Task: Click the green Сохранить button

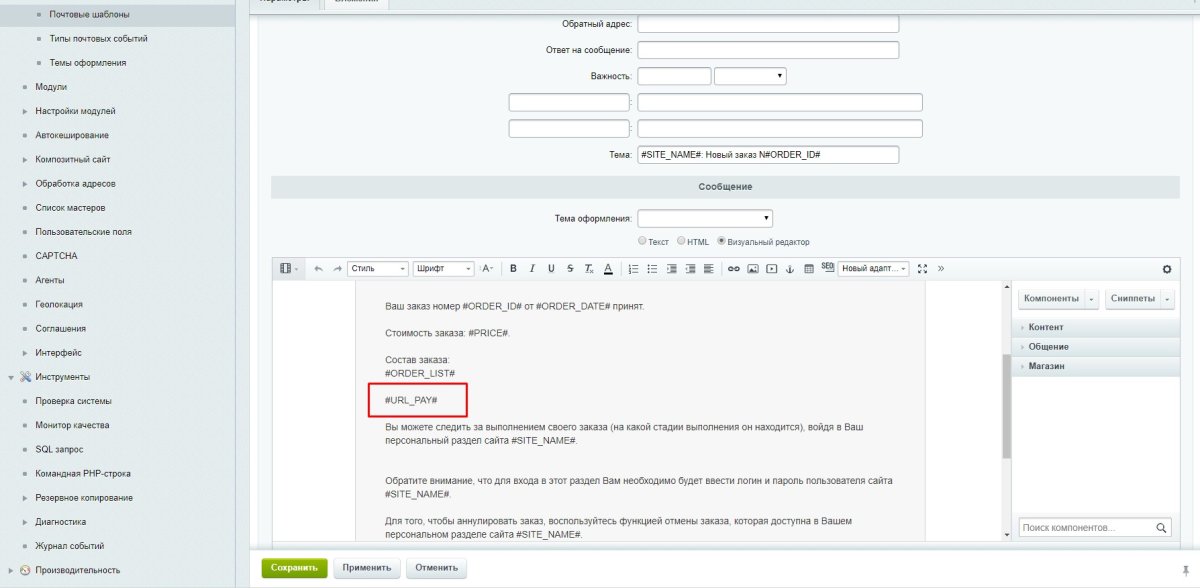Action: [x=294, y=567]
